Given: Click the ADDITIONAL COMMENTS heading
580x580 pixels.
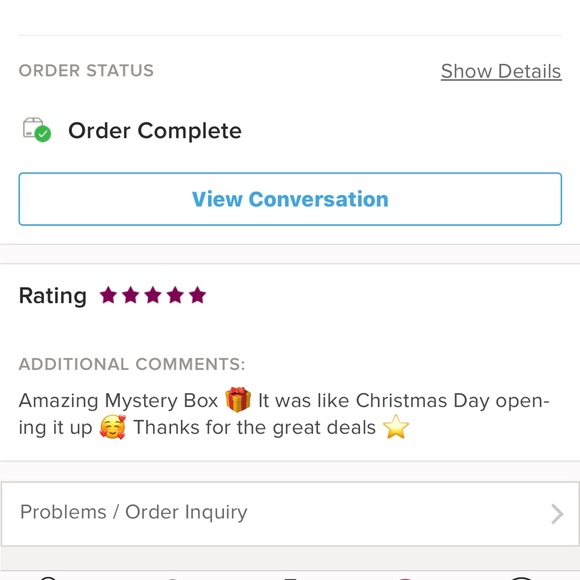Looking at the screenshot, I should [x=132, y=364].
